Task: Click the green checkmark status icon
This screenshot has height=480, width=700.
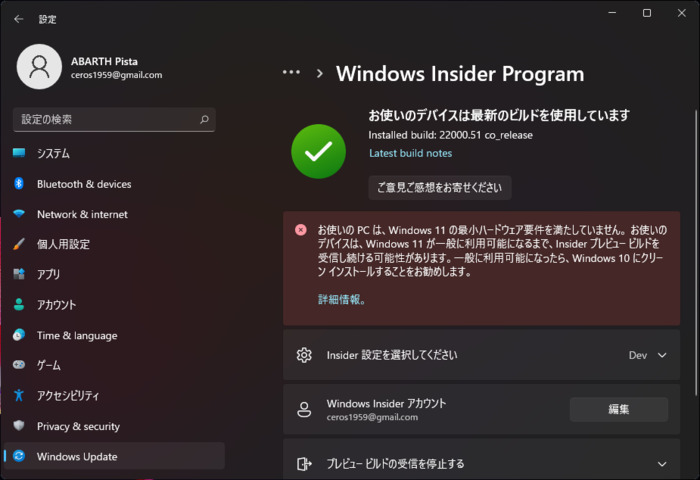Action: (318, 151)
